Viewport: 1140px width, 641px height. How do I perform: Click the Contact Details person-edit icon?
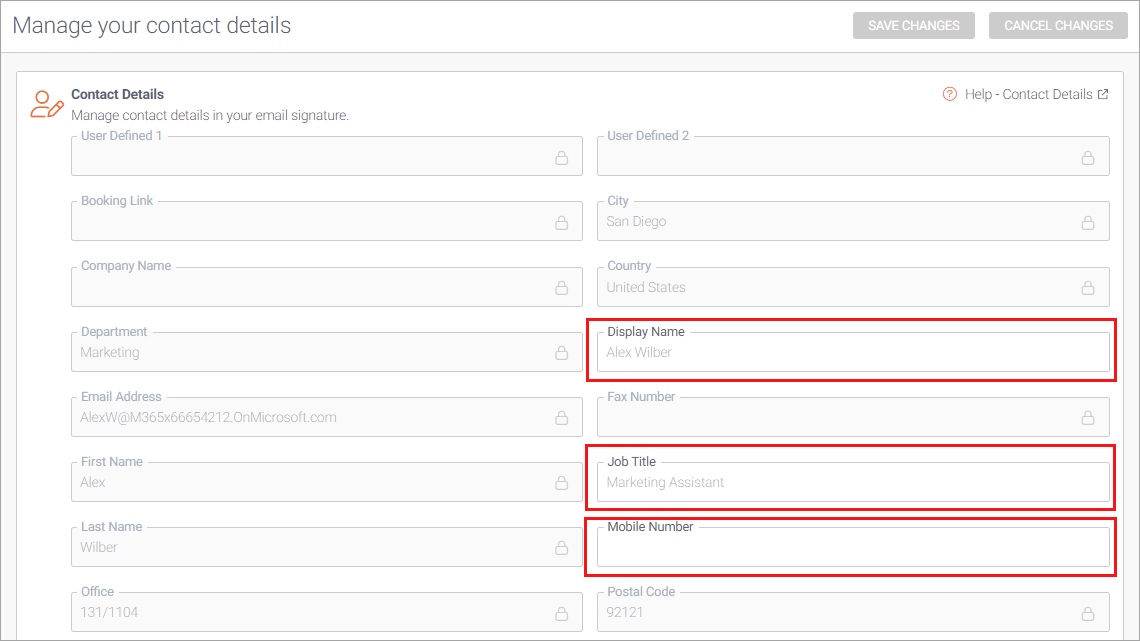[x=46, y=104]
